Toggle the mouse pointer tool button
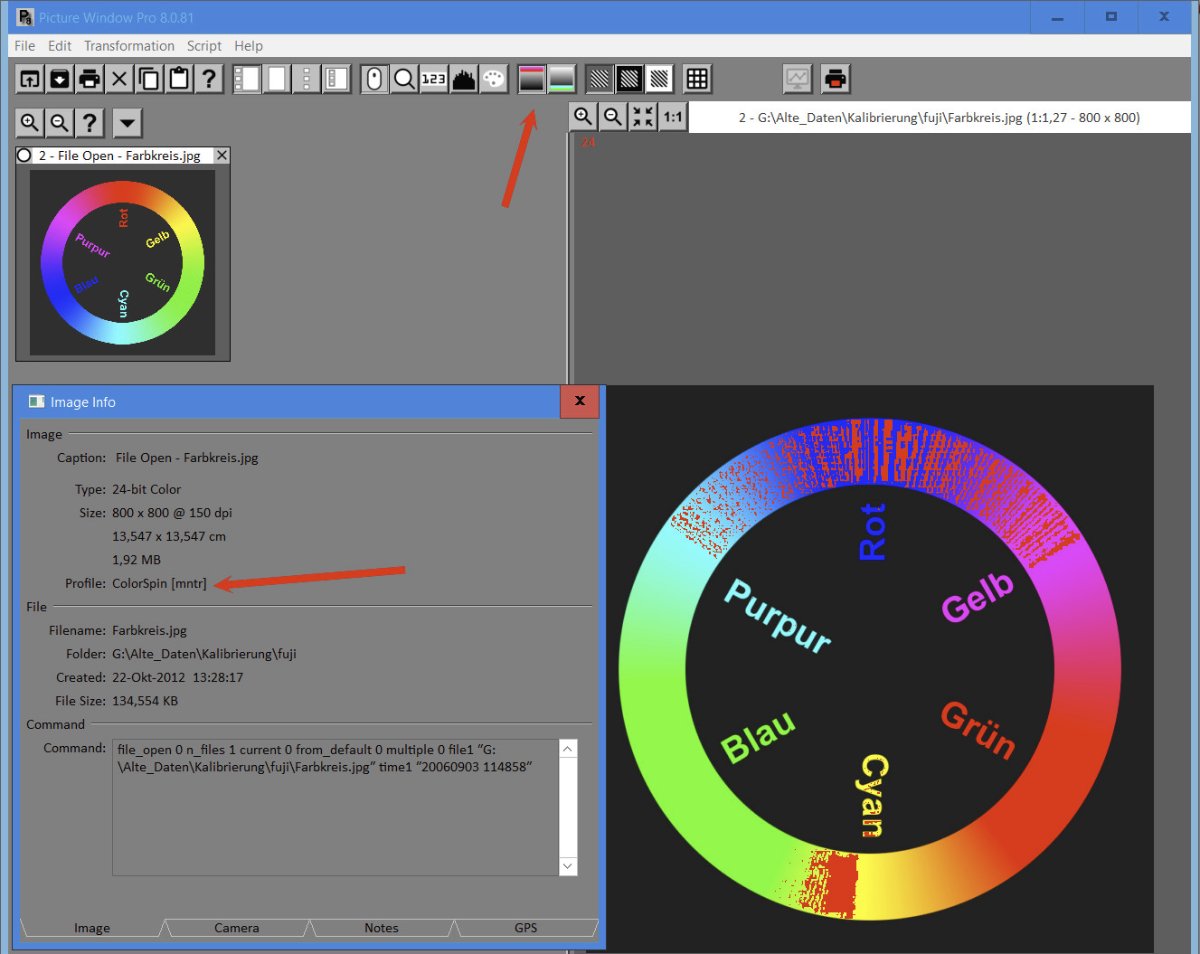This screenshot has height=954, width=1200. 374,79
